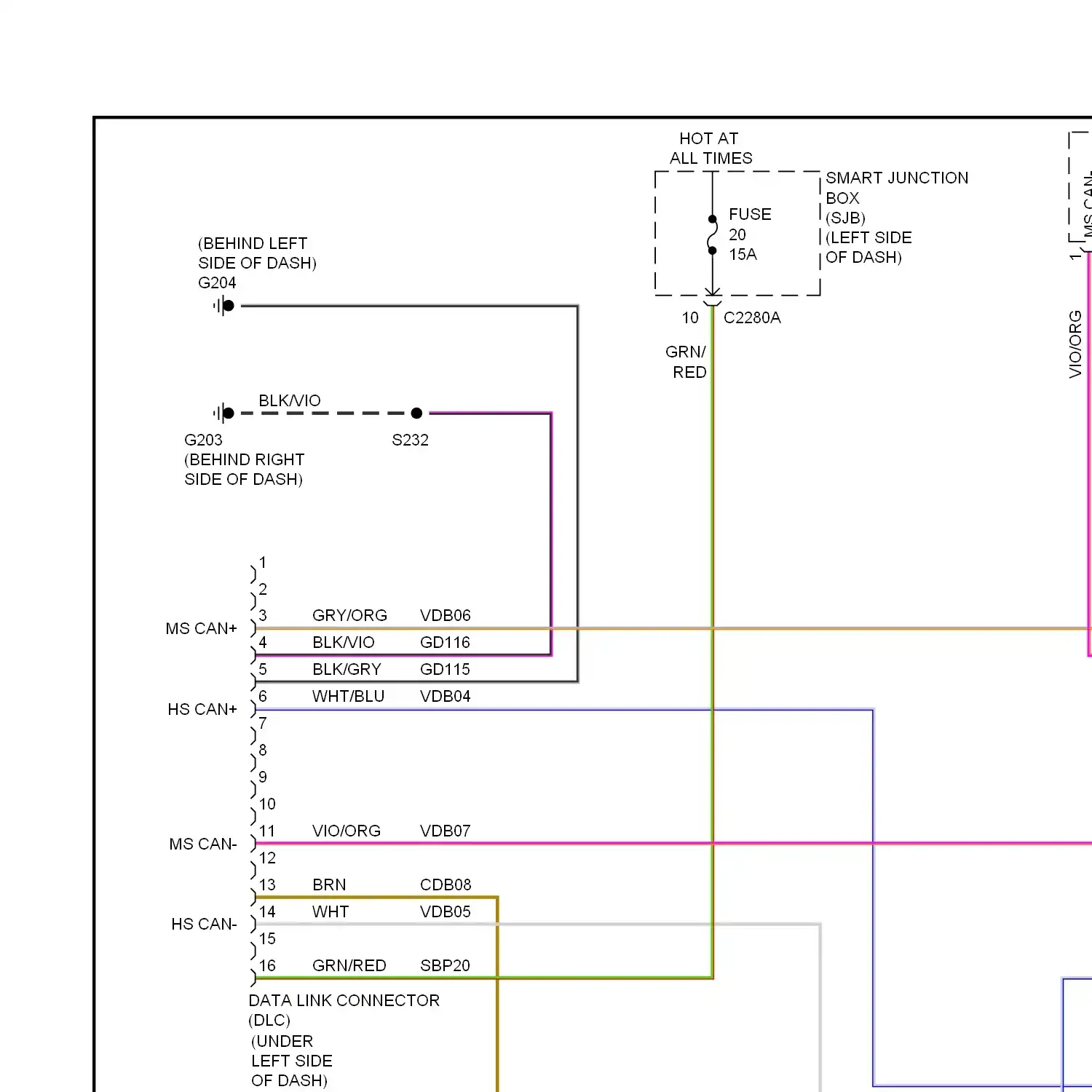1092x1092 pixels.
Task: Click circuit code VDB04
Action: click(446, 696)
